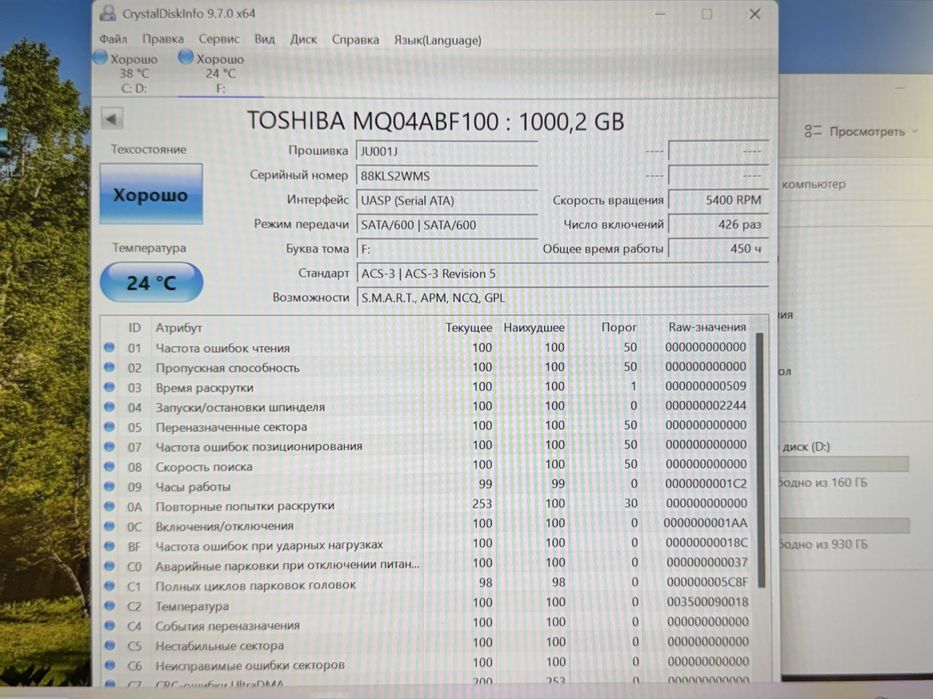Select the Частота ошибок чтения row
The height and width of the screenshot is (699, 933).
(427, 347)
